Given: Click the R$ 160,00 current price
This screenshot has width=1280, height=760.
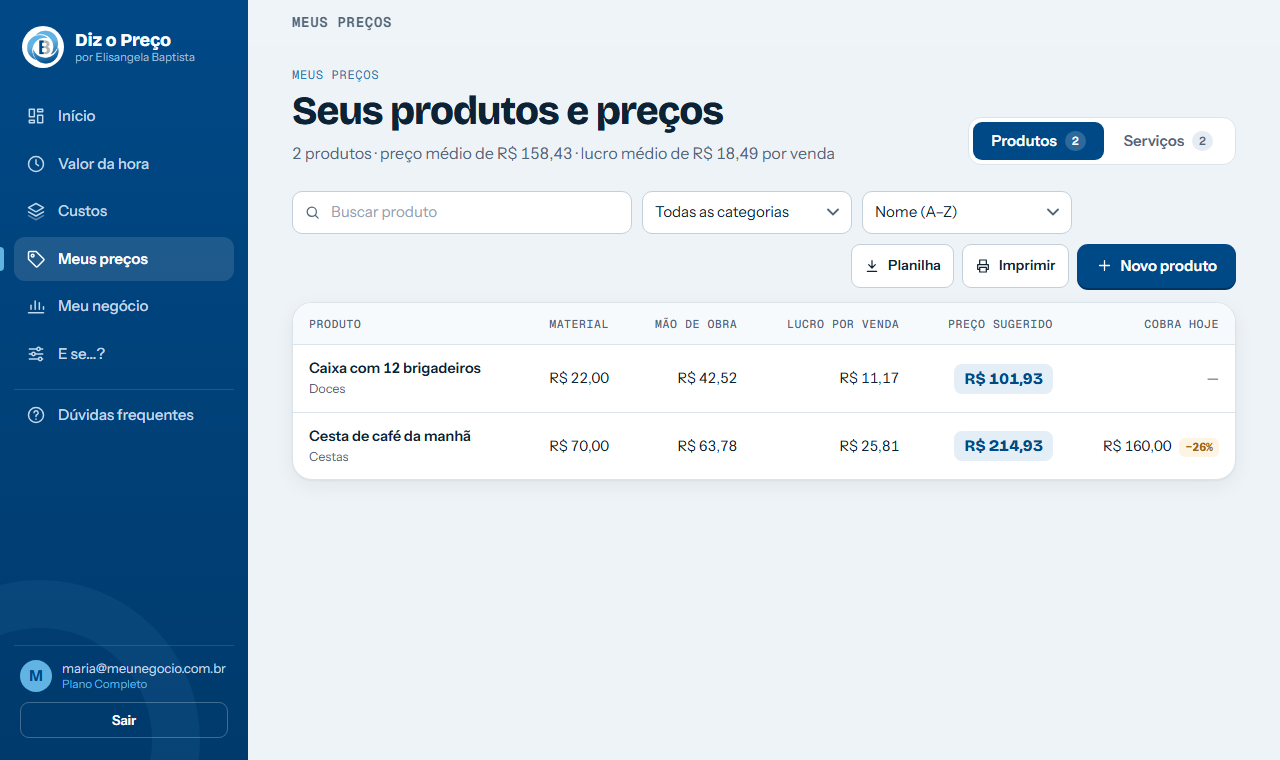Looking at the screenshot, I should [1137, 446].
